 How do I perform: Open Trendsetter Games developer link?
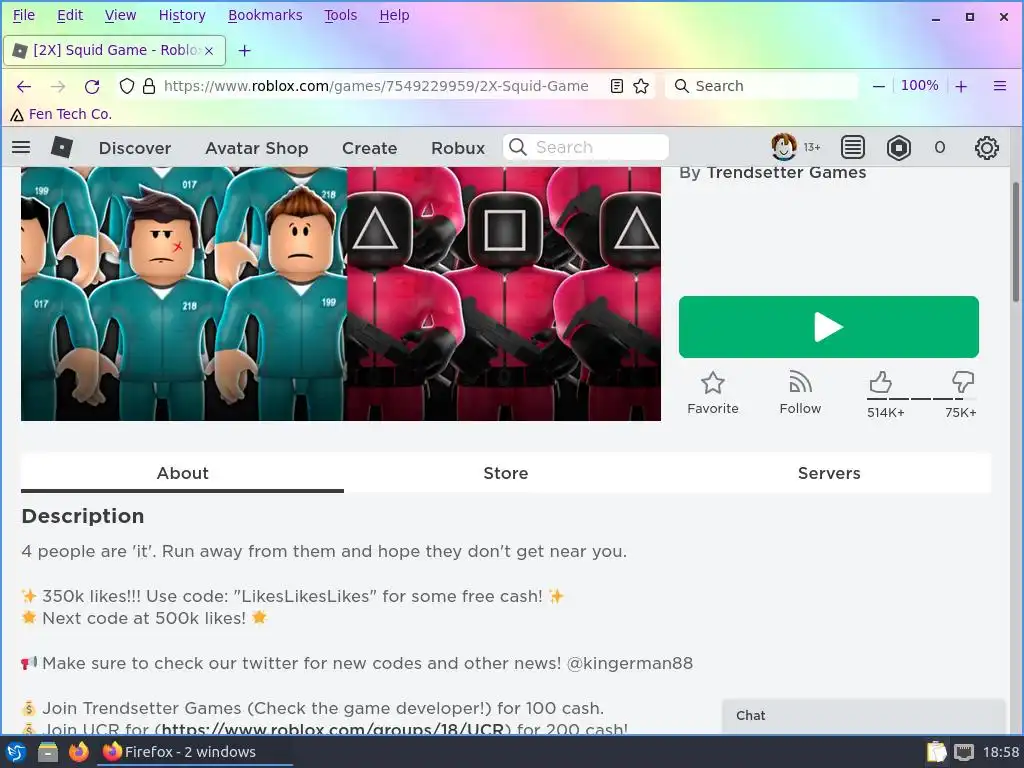click(786, 172)
